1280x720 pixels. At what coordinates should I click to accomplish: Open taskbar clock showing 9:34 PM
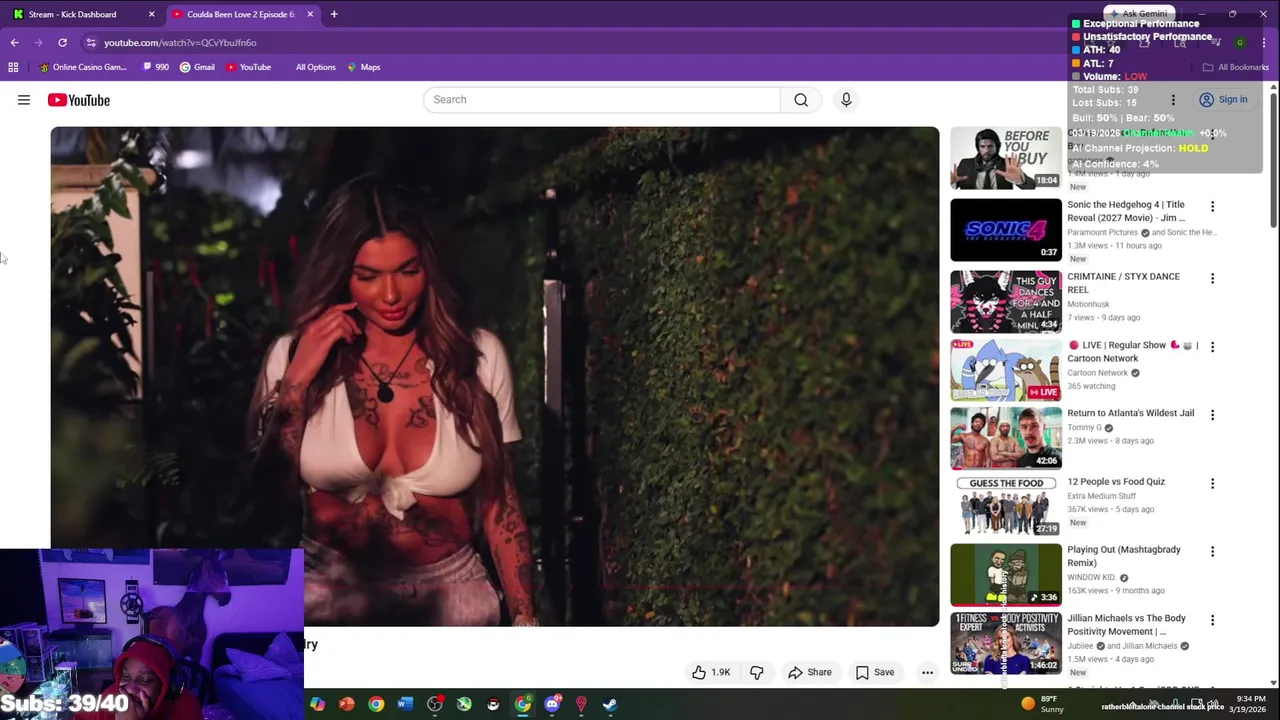click(x=1247, y=704)
